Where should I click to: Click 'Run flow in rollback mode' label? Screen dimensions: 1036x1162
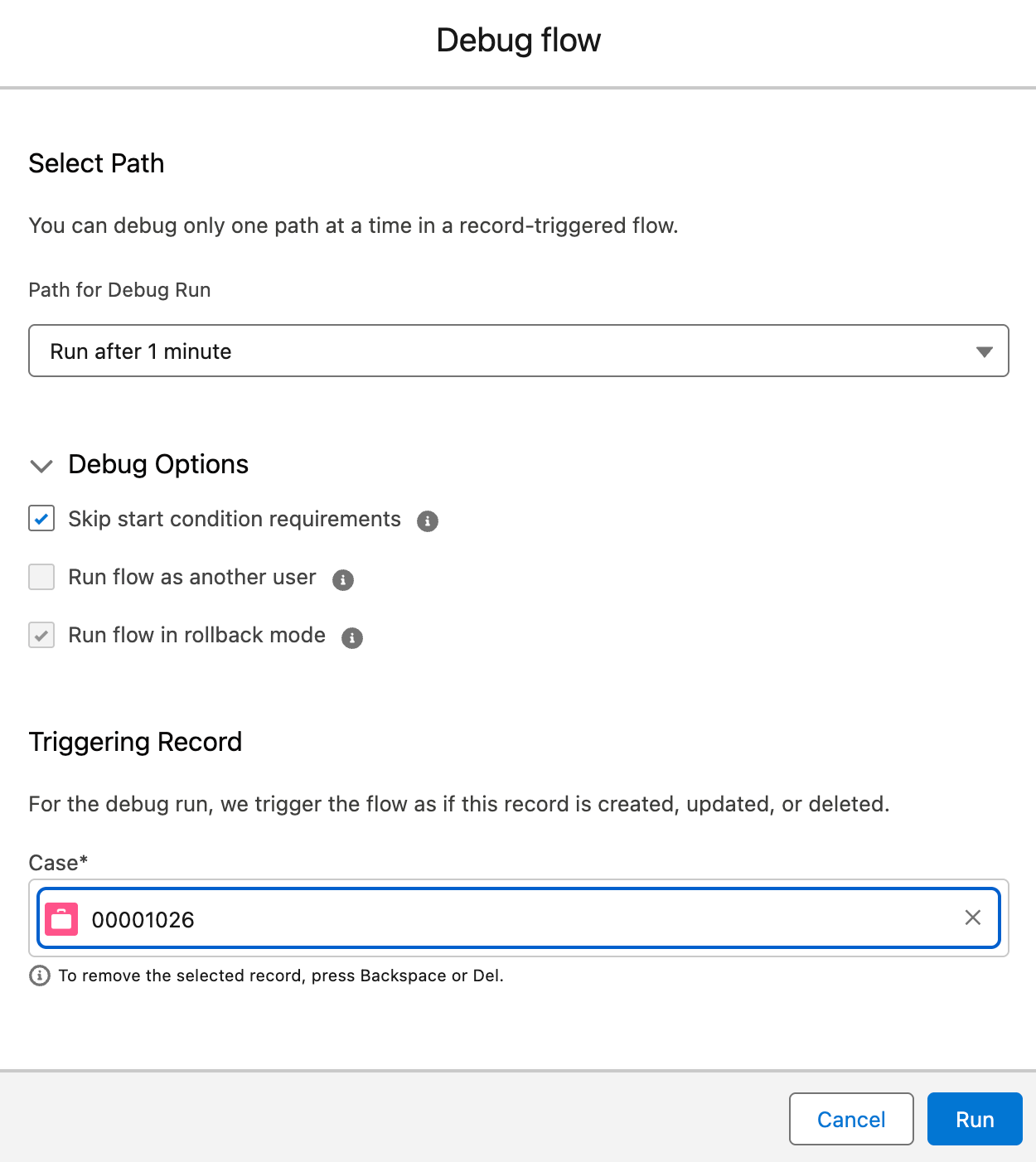point(197,635)
